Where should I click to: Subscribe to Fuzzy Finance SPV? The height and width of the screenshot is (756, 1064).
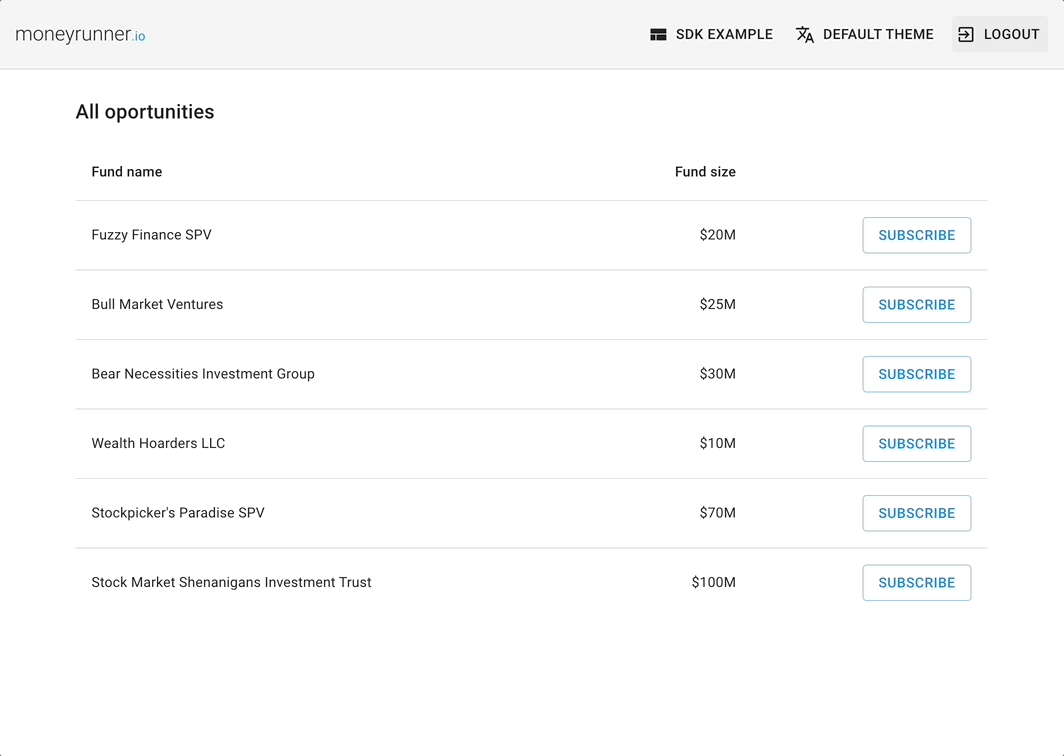coord(916,236)
